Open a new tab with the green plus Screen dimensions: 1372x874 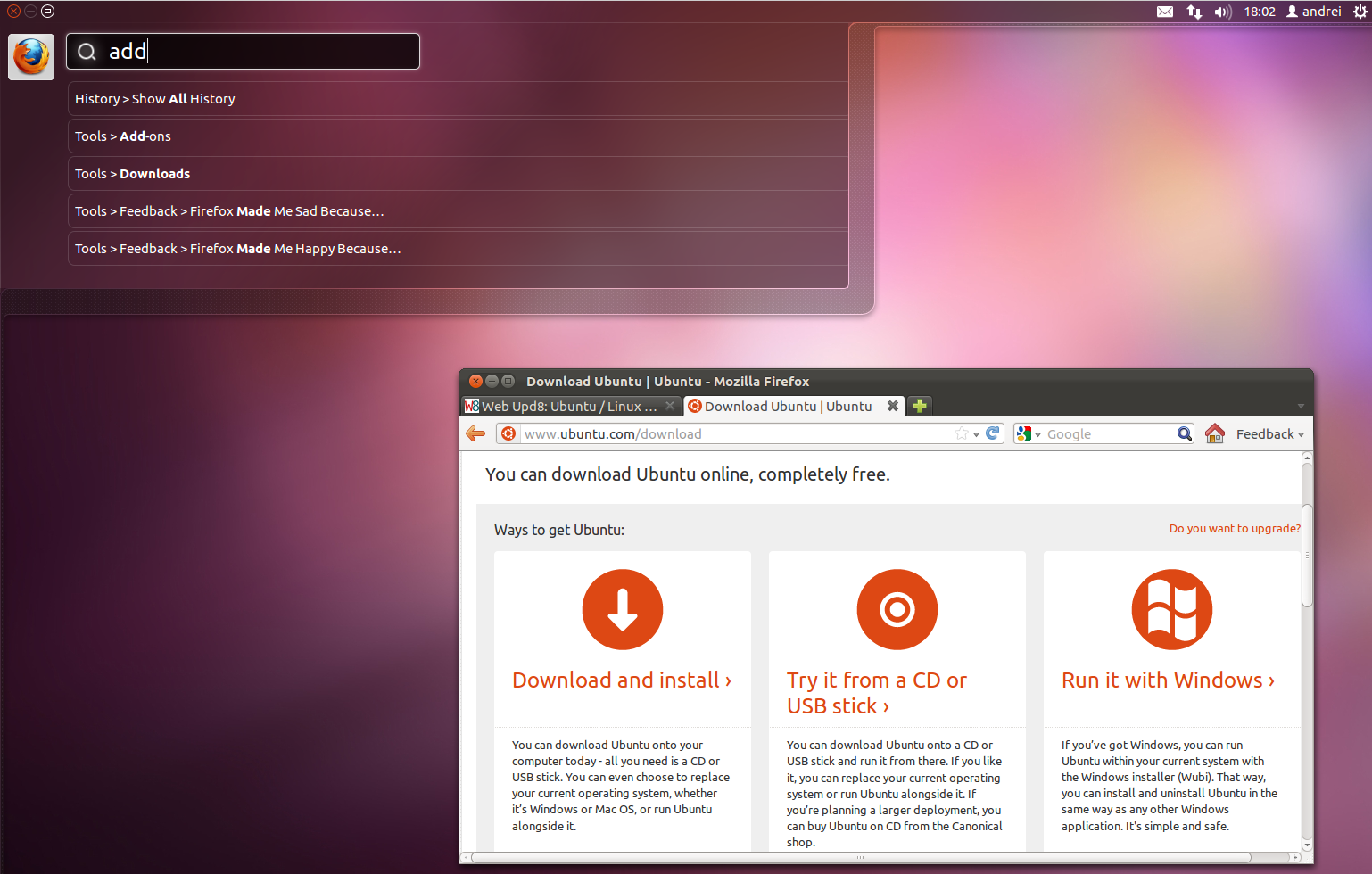click(920, 406)
